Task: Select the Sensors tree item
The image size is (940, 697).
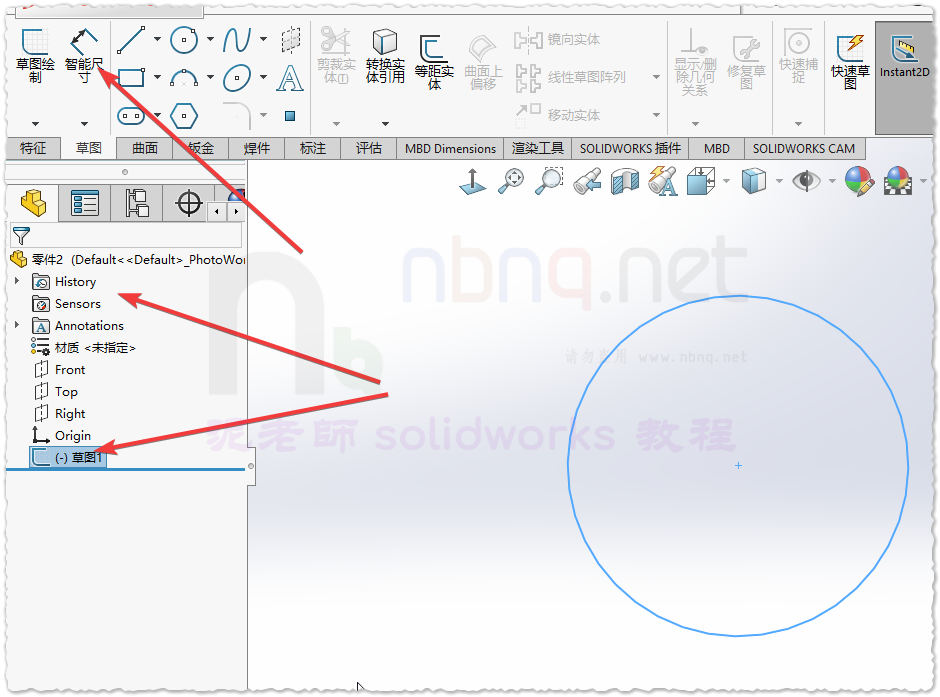Action: pyautogui.click(x=67, y=304)
